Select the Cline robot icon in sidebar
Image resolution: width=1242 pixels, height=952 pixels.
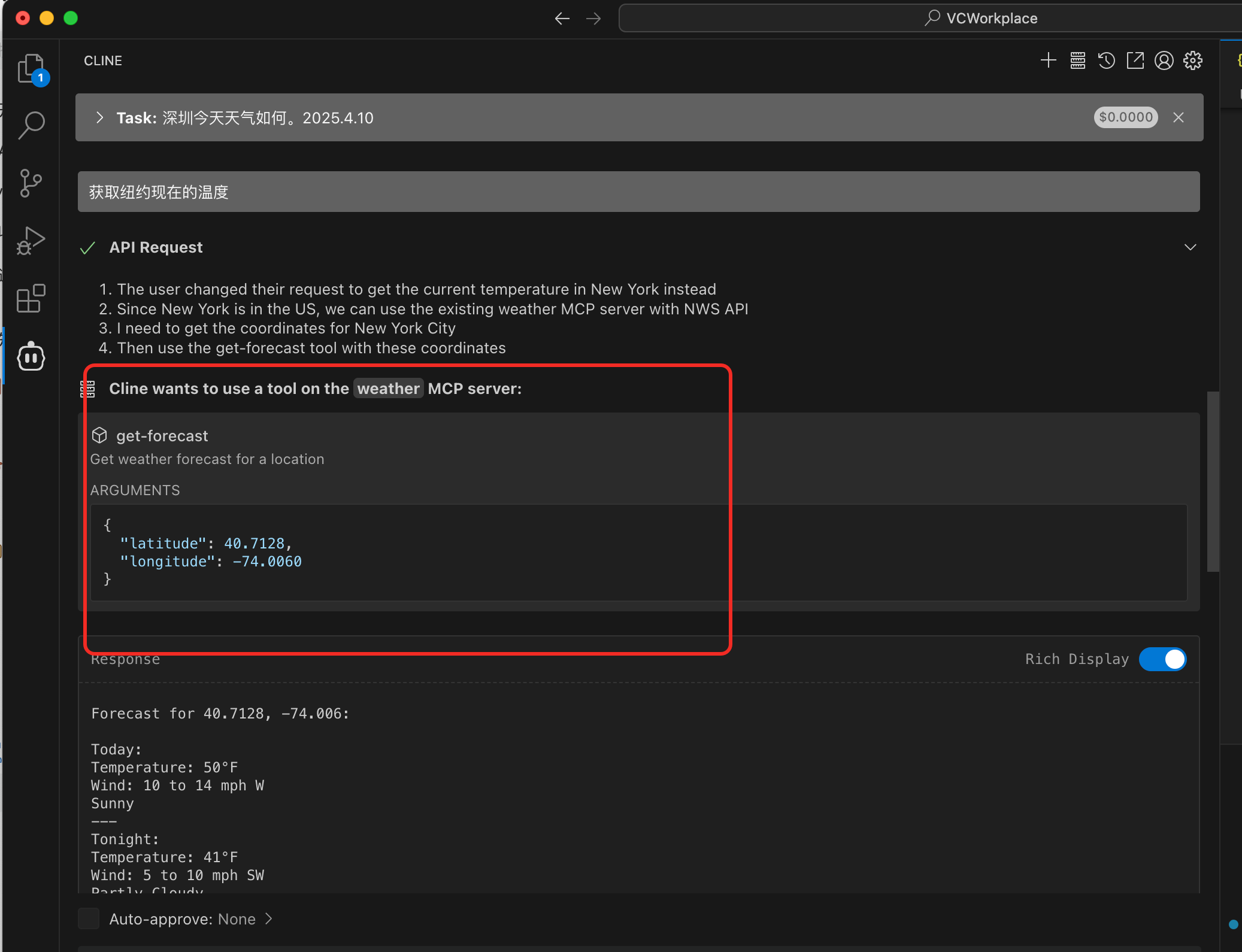coord(31,357)
